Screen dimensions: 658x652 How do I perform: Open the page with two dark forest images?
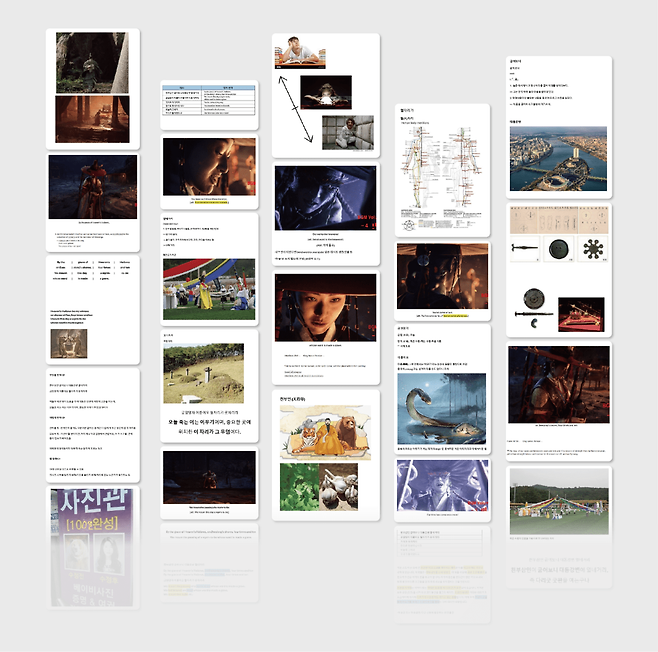pyautogui.click(x=92, y=88)
